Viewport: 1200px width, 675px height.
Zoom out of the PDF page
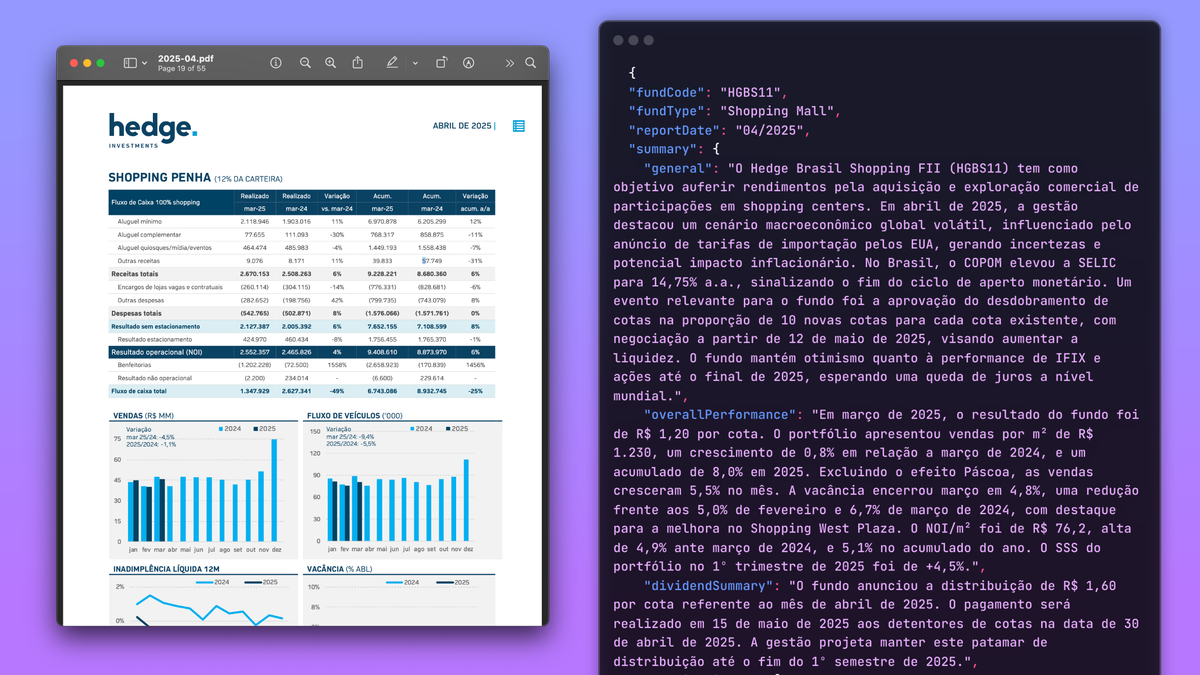(x=305, y=63)
